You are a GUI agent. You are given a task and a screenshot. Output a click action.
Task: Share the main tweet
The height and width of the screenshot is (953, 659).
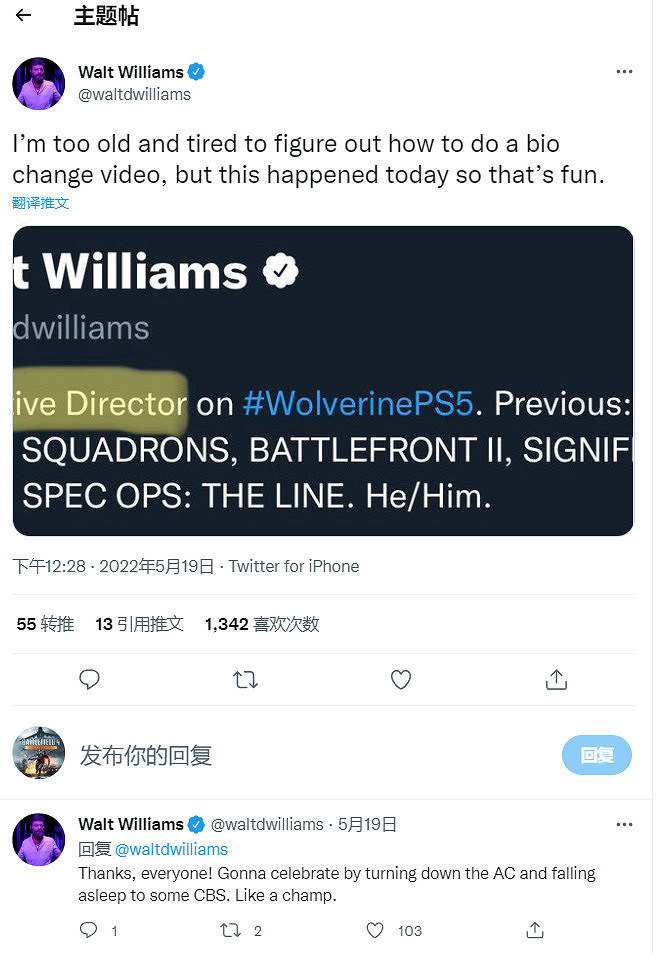556,680
